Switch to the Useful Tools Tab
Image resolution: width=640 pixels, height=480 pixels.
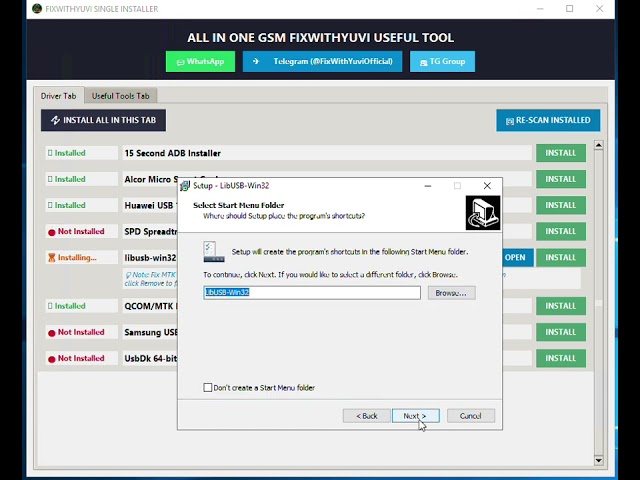point(120,96)
